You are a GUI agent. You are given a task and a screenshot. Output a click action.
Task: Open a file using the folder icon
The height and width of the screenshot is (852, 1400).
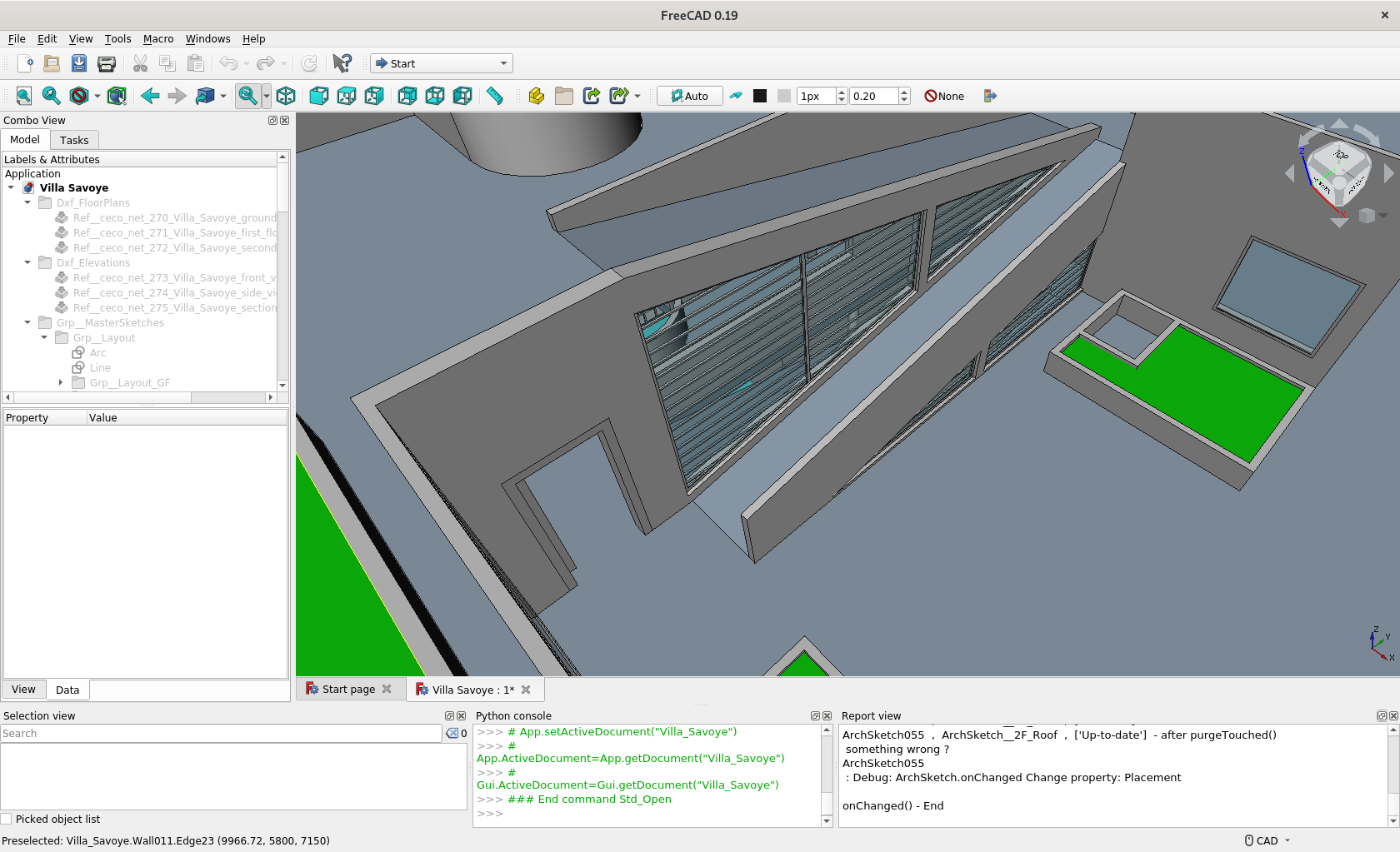(52, 63)
